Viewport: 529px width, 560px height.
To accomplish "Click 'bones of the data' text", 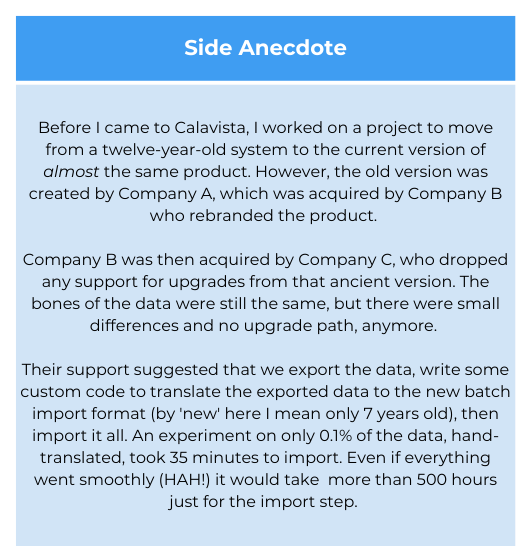I will click(x=101, y=304).
